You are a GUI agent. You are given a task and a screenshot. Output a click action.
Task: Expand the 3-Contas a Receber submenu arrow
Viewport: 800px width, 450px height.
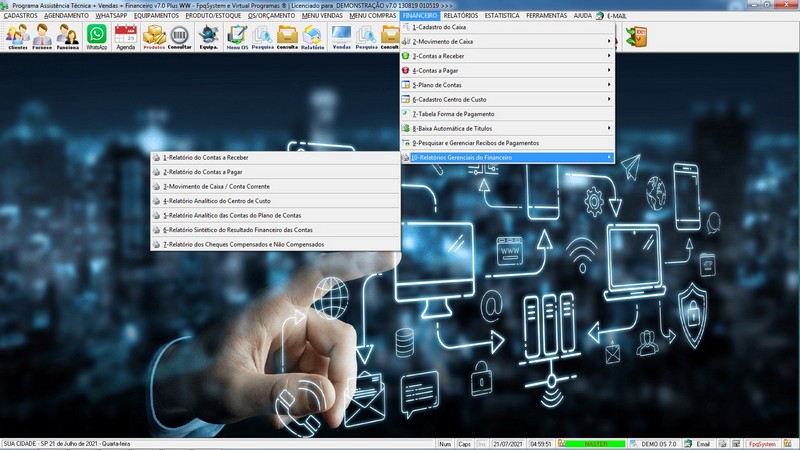(x=609, y=56)
